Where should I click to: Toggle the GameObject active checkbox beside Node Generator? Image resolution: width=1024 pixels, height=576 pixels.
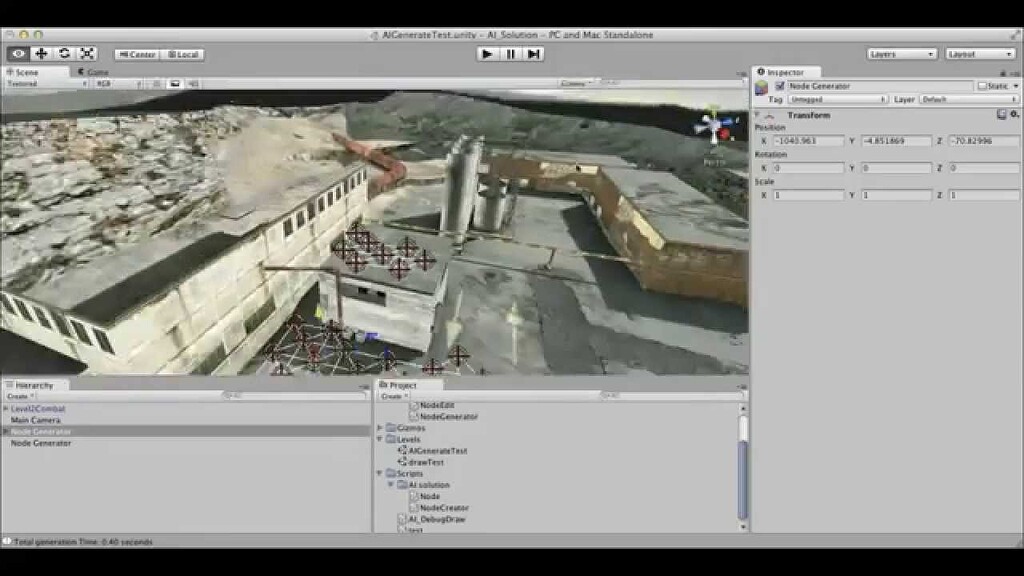click(779, 86)
